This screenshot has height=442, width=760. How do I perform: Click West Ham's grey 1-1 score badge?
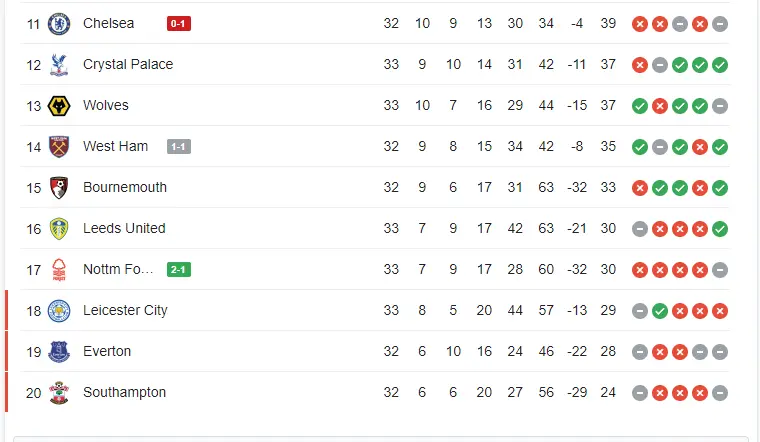pos(179,146)
